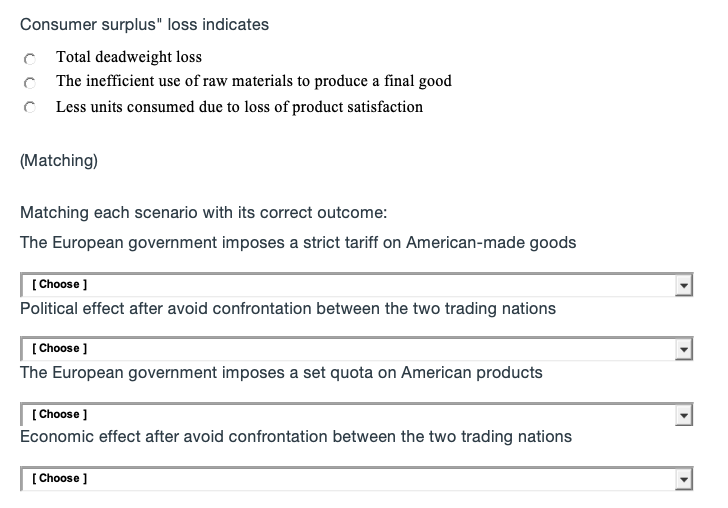Click the 'Political effect after avoid confrontation' sentence
This screenshot has width=728, height=508.
[x=288, y=308]
